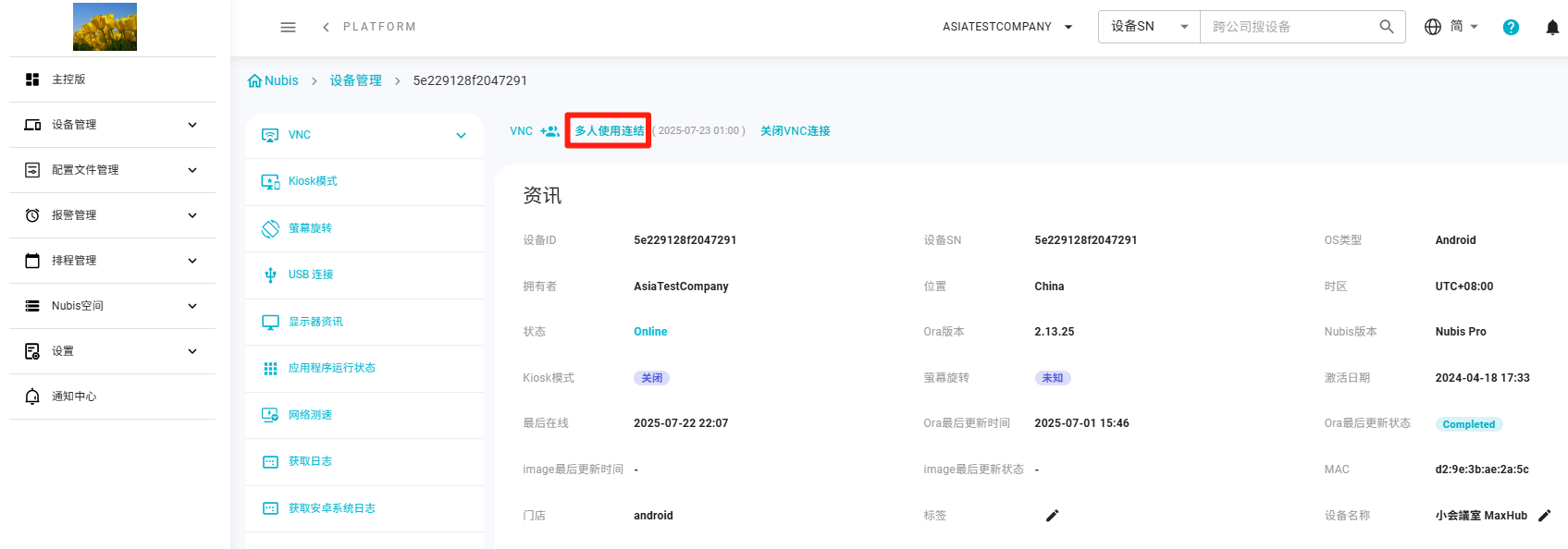
Task: Open the 简 language dropdown arrow
Action: 1475,27
